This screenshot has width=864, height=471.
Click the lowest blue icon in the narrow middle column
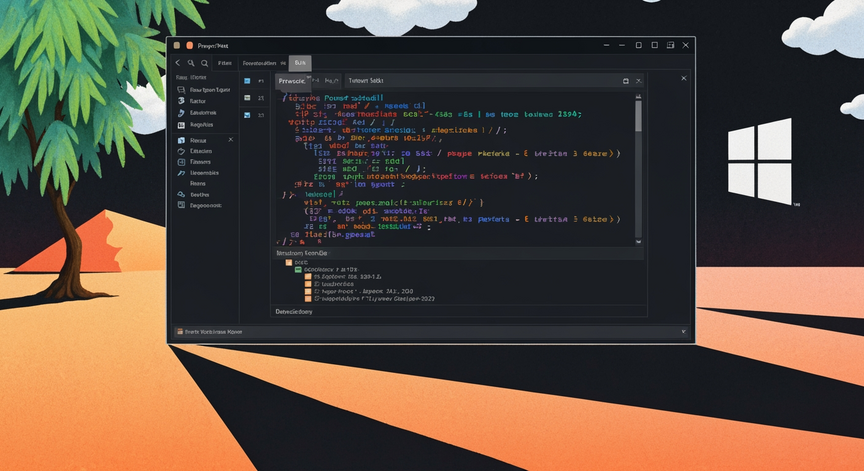point(247,115)
